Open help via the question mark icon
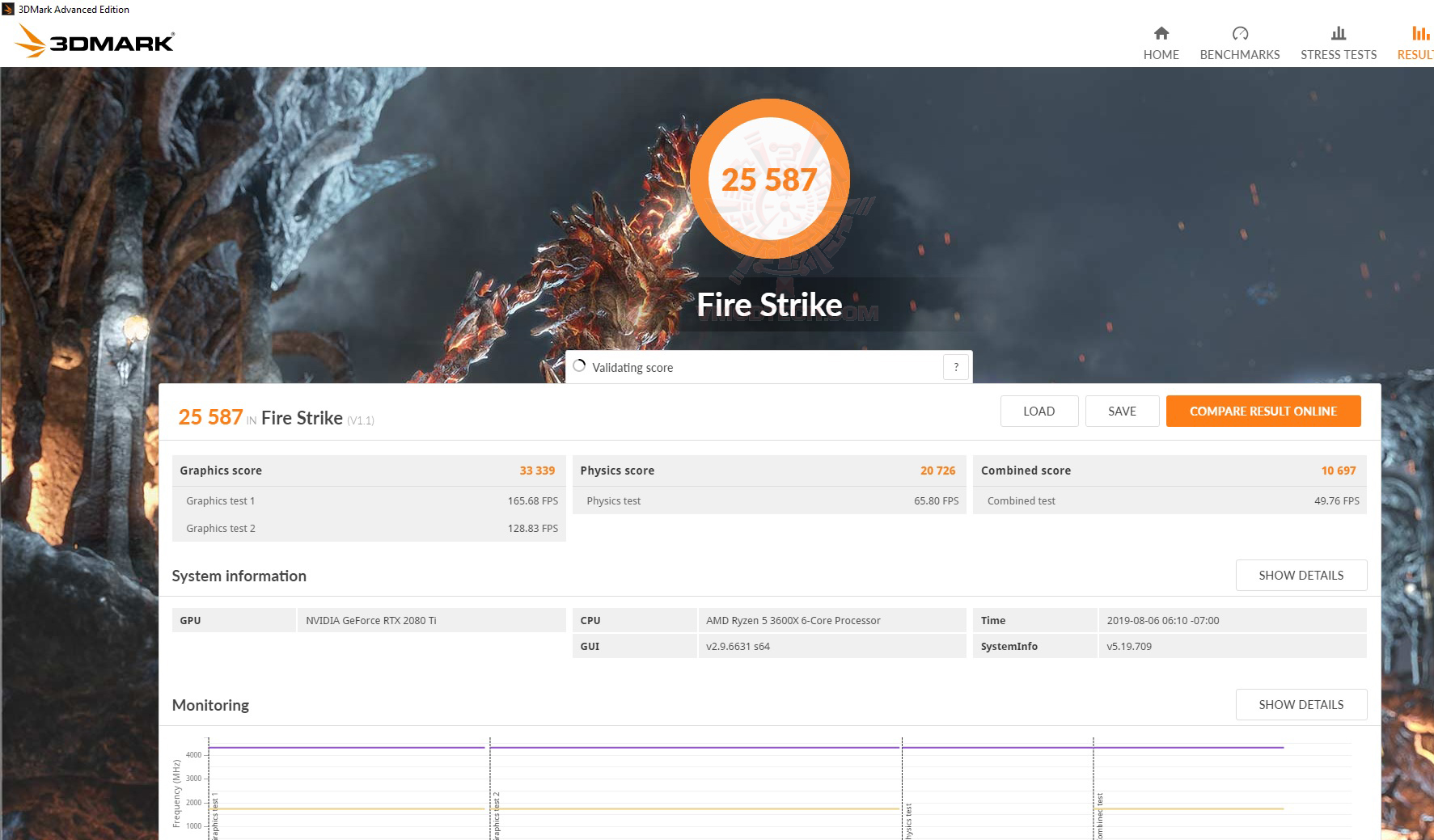The image size is (1434, 840). 956,366
